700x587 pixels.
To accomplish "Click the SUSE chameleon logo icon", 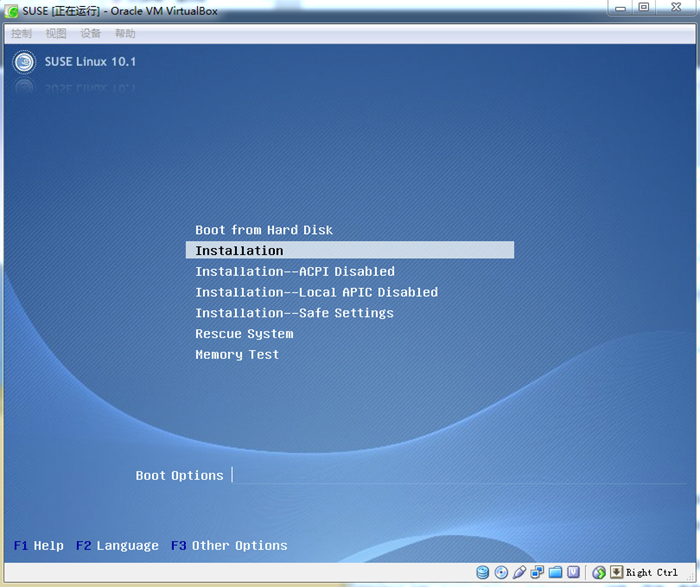I will pos(24,62).
